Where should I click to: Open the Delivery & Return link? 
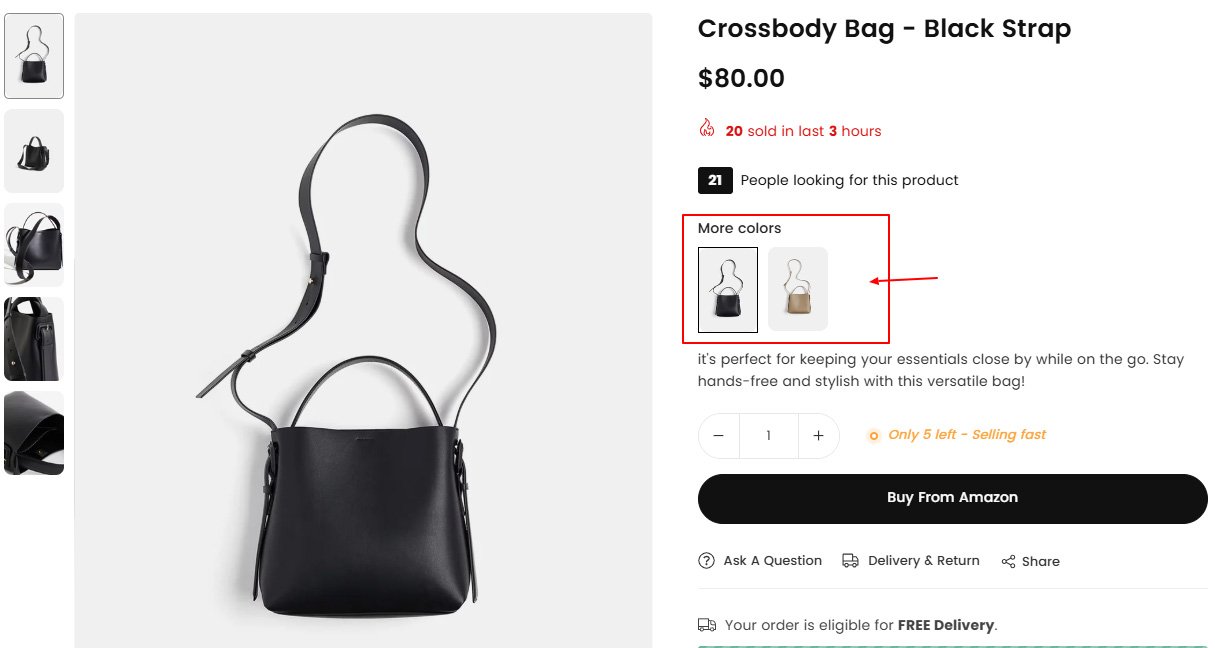pos(923,561)
